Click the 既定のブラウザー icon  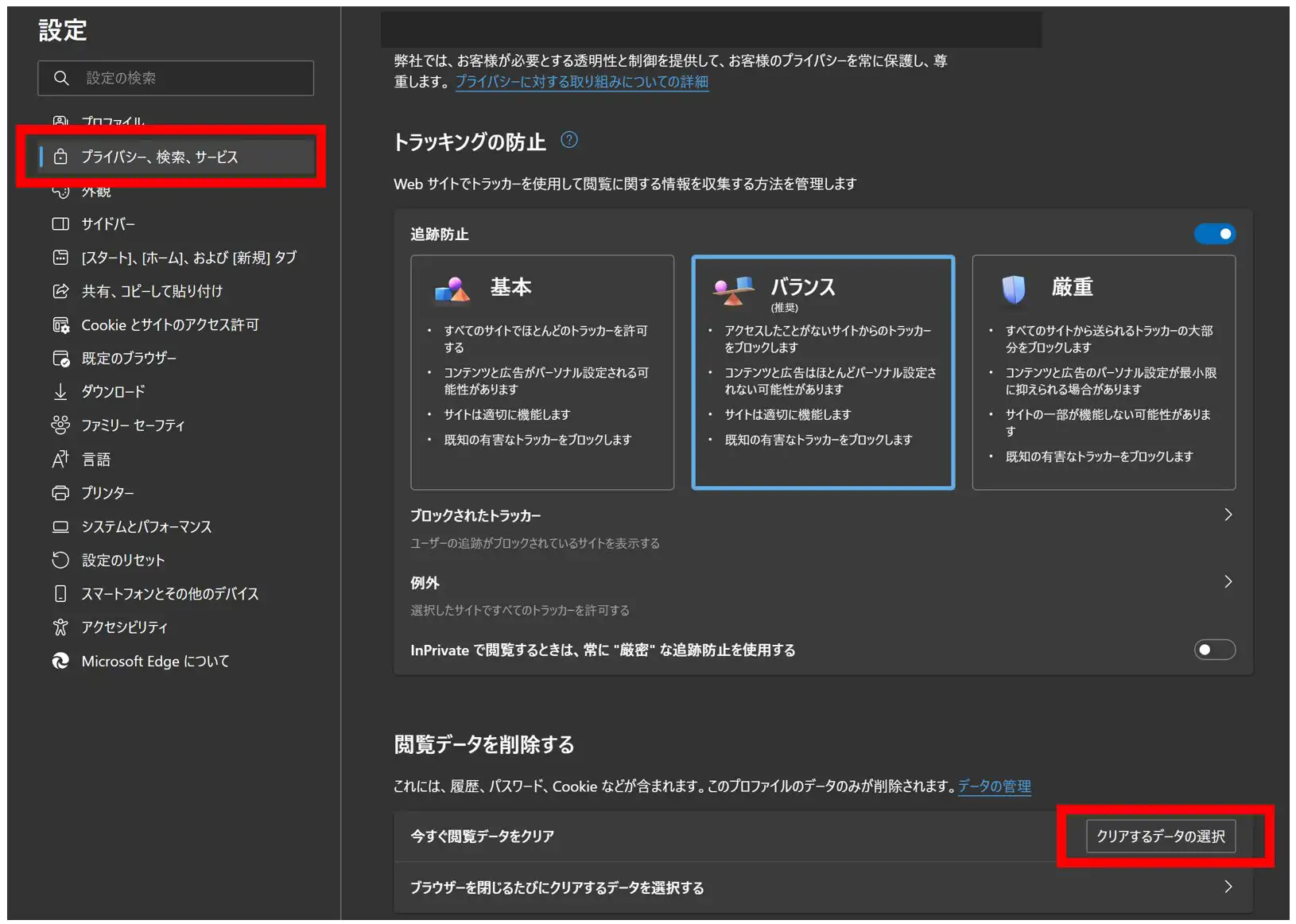tap(60, 359)
